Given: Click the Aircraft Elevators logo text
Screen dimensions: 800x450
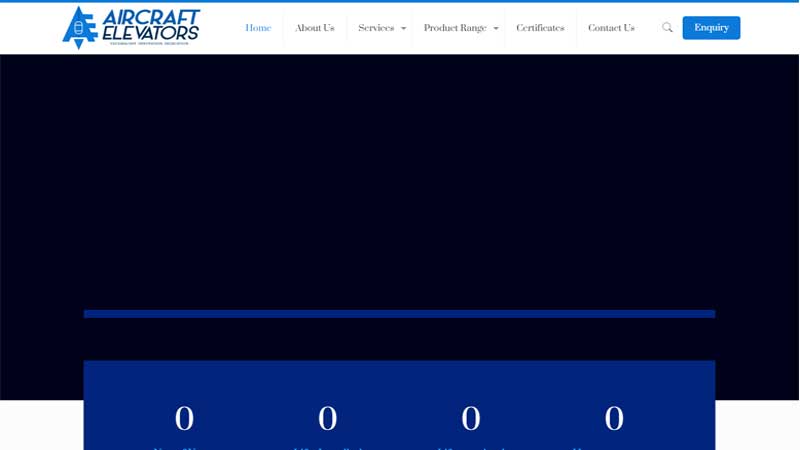Looking at the screenshot, I should point(150,24).
